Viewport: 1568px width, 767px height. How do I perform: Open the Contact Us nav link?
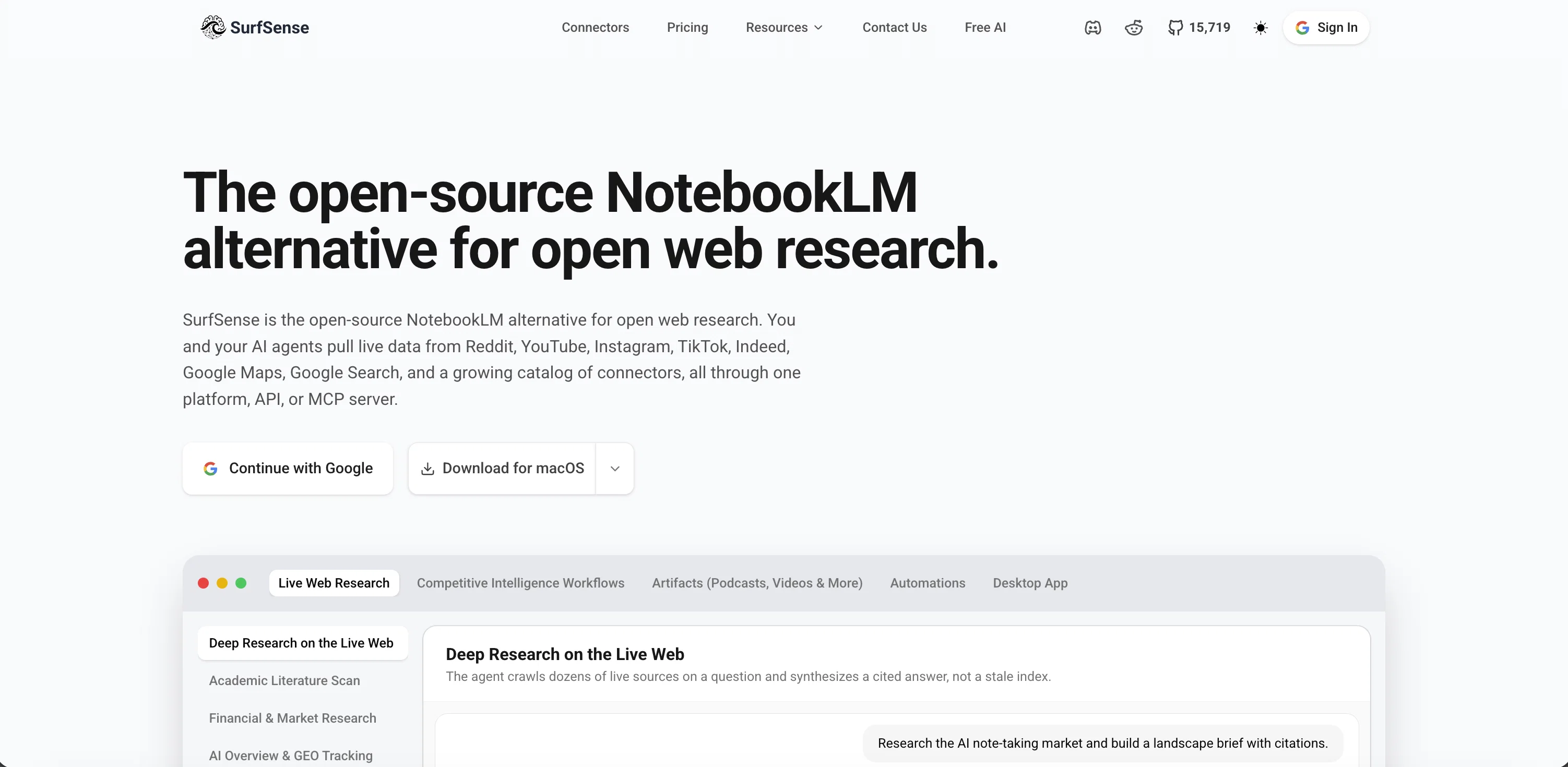894,27
